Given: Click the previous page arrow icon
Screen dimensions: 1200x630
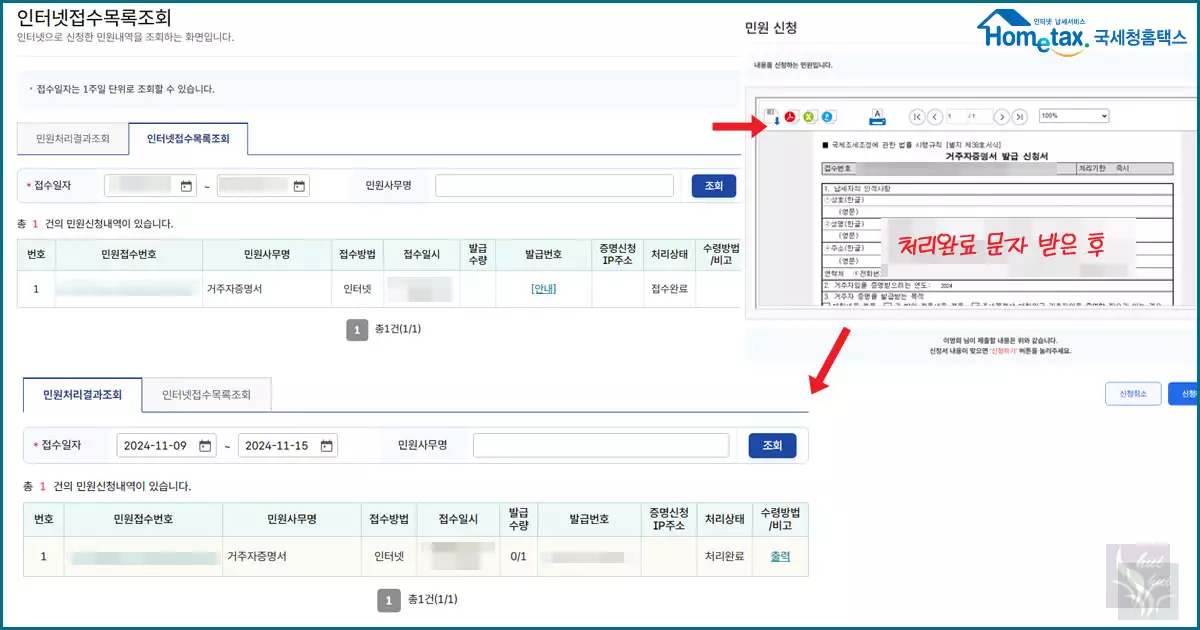Looking at the screenshot, I should (936, 117).
